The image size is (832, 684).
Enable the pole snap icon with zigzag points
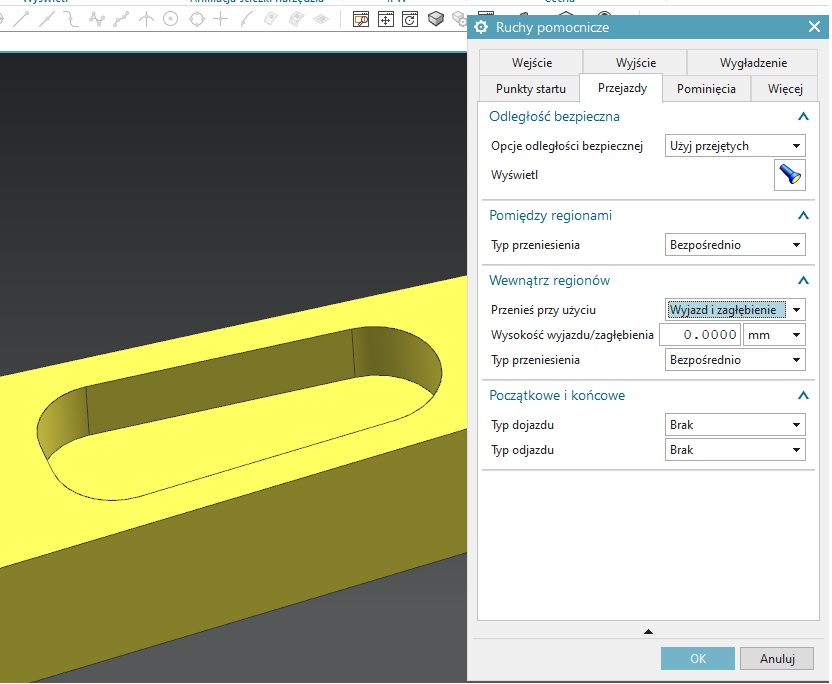point(97,20)
